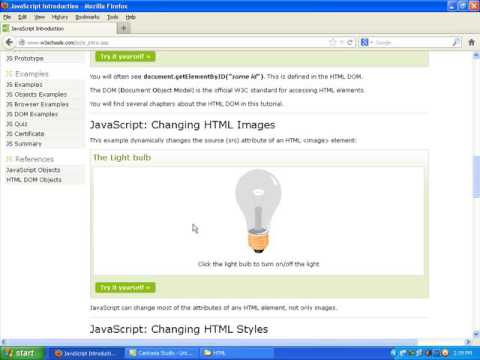Screen dimensions: 480x360
Task: Switch to the JavaScript Introduction tab
Action: 59,28
